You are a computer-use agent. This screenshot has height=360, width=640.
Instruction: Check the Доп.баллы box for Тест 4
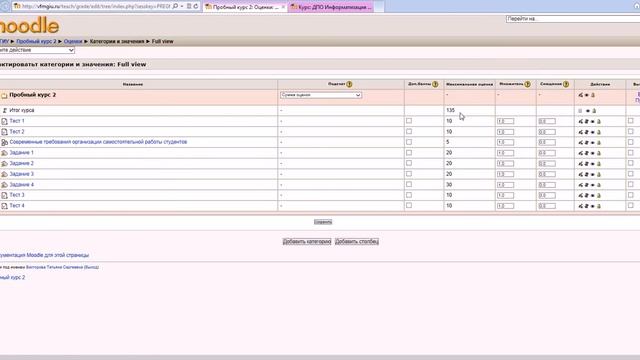409,206
